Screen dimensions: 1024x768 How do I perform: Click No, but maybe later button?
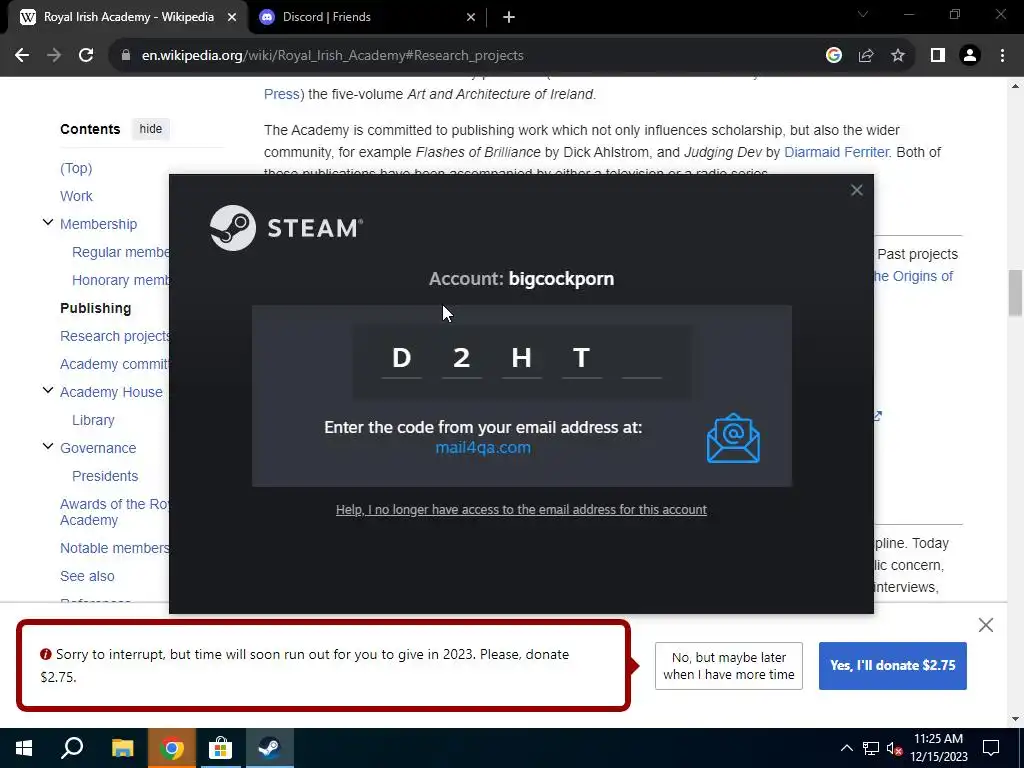(x=729, y=665)
